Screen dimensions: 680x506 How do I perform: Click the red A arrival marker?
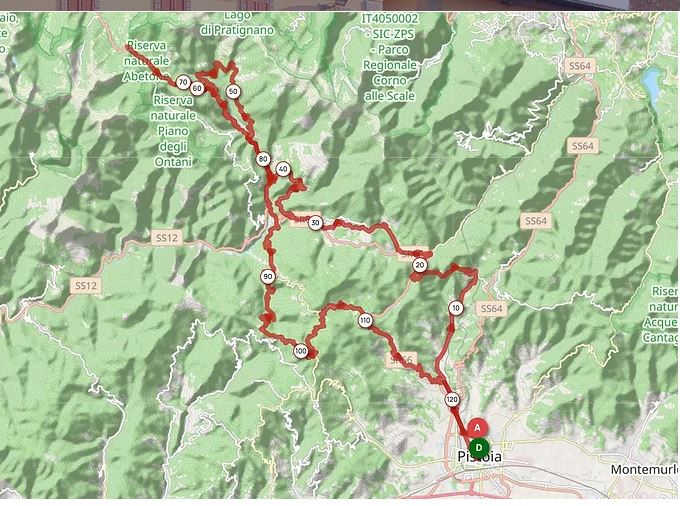[477, 428]
